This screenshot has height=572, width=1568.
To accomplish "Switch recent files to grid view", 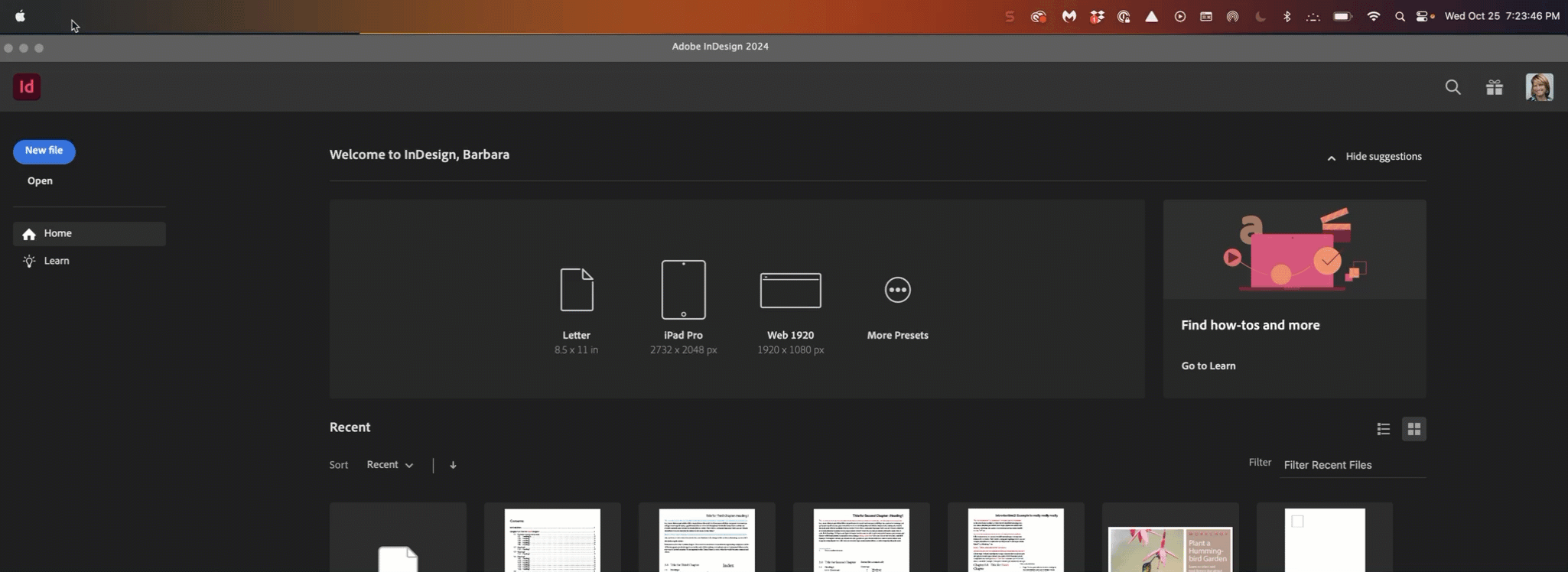I will (x=1413, y=429).
